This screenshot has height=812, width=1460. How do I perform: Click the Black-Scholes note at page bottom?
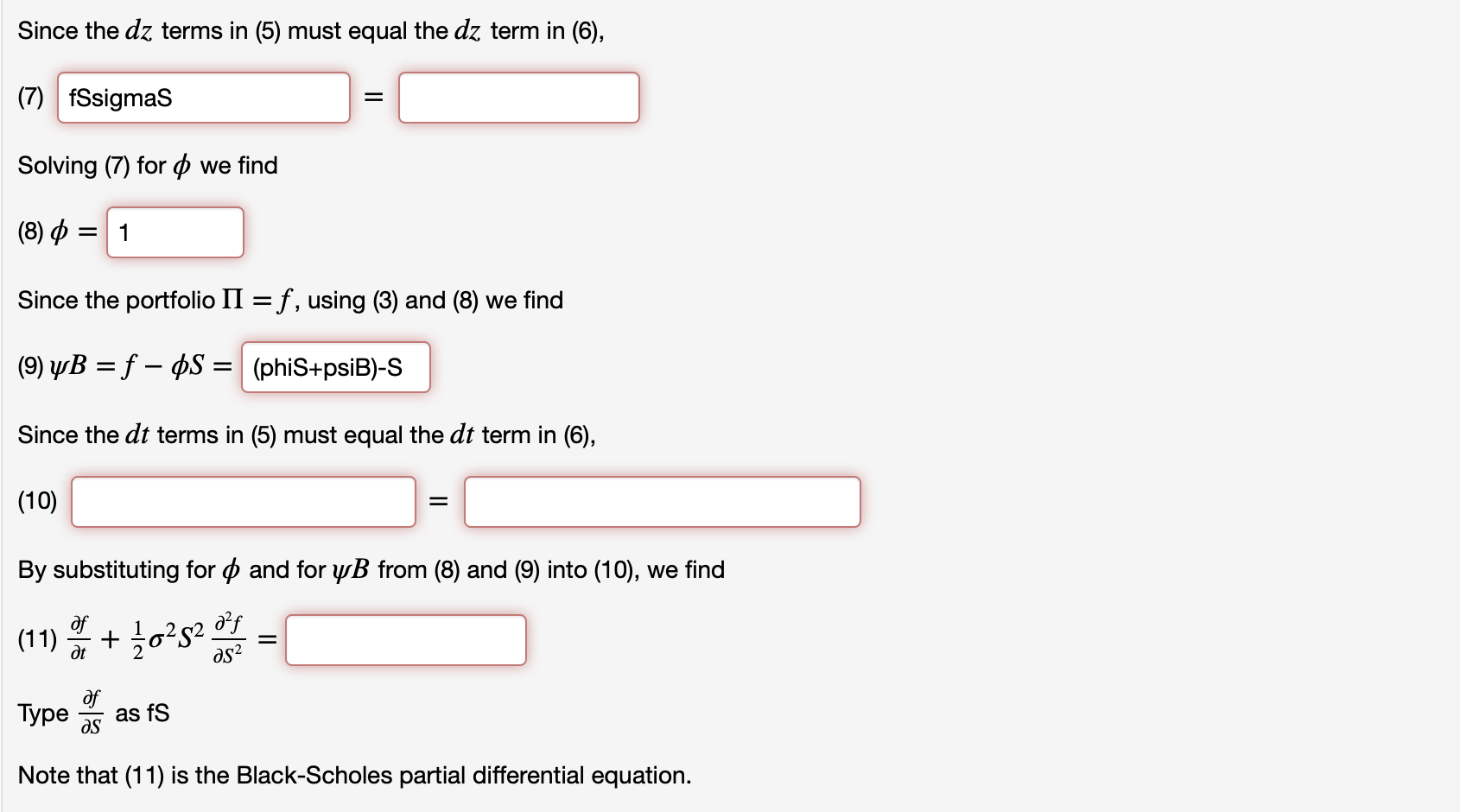[354, 775]
